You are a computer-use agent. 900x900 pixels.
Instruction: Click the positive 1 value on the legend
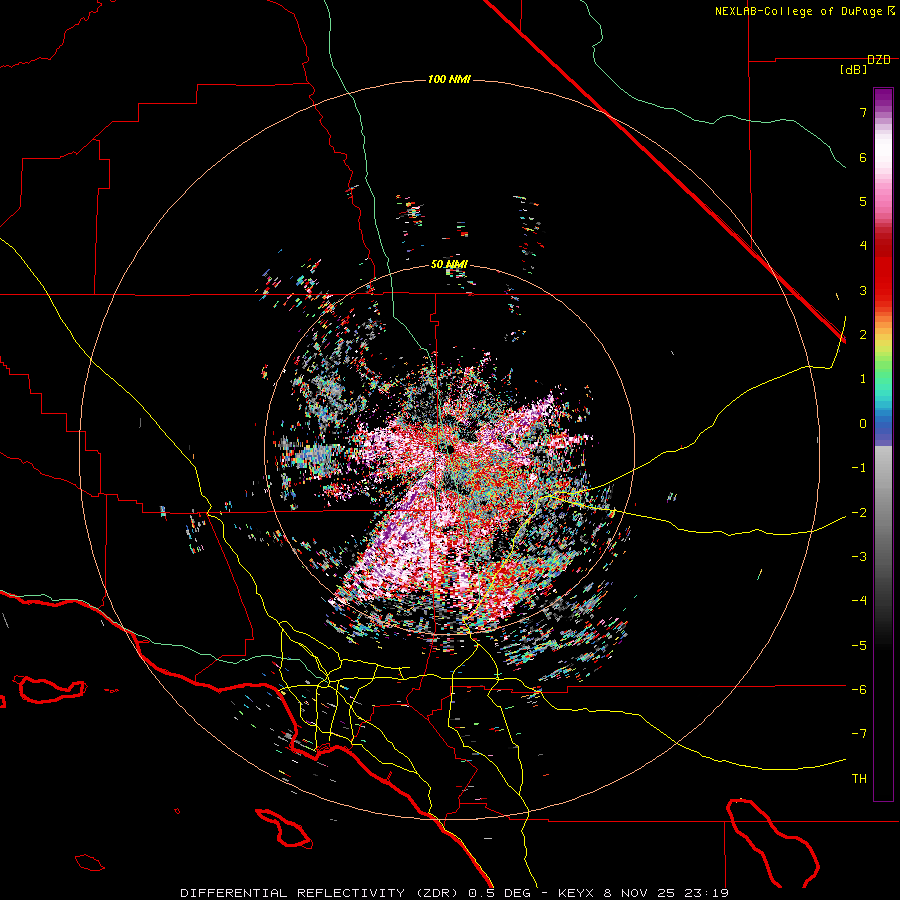coord(863,379)
